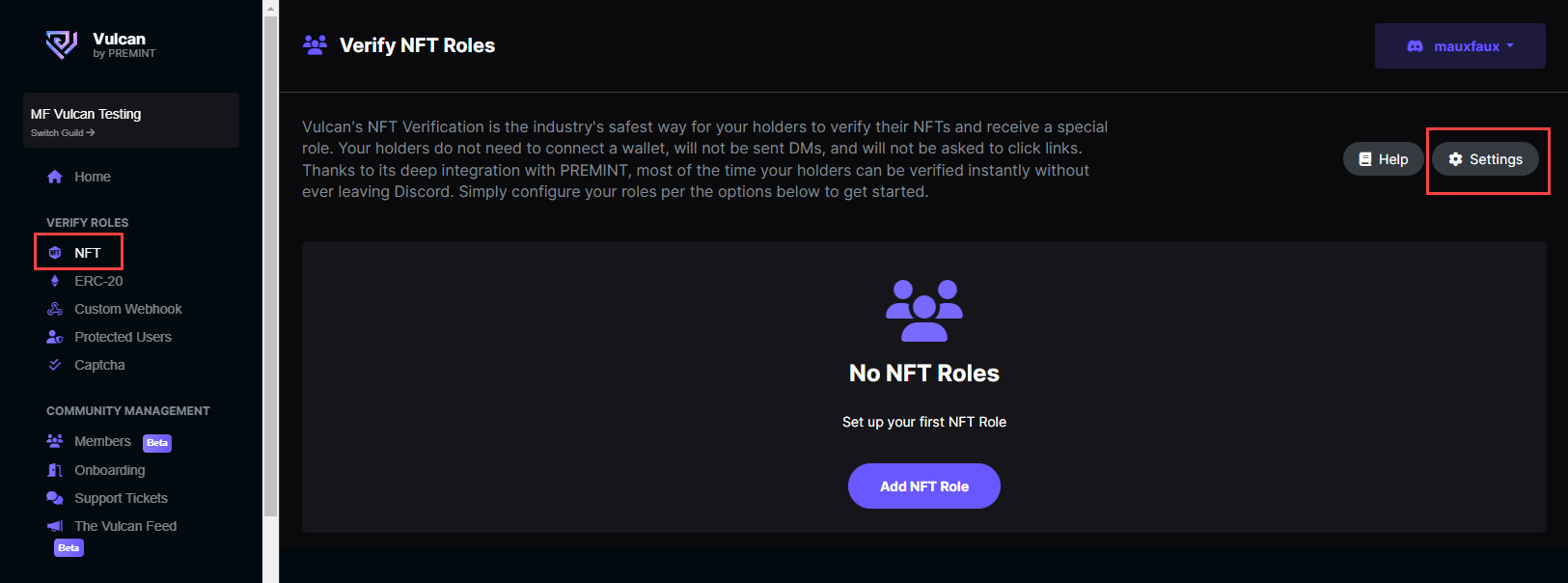The image size is (1568, 583).
Task: Click the book icon in Help button
Action: [1365, 159]
